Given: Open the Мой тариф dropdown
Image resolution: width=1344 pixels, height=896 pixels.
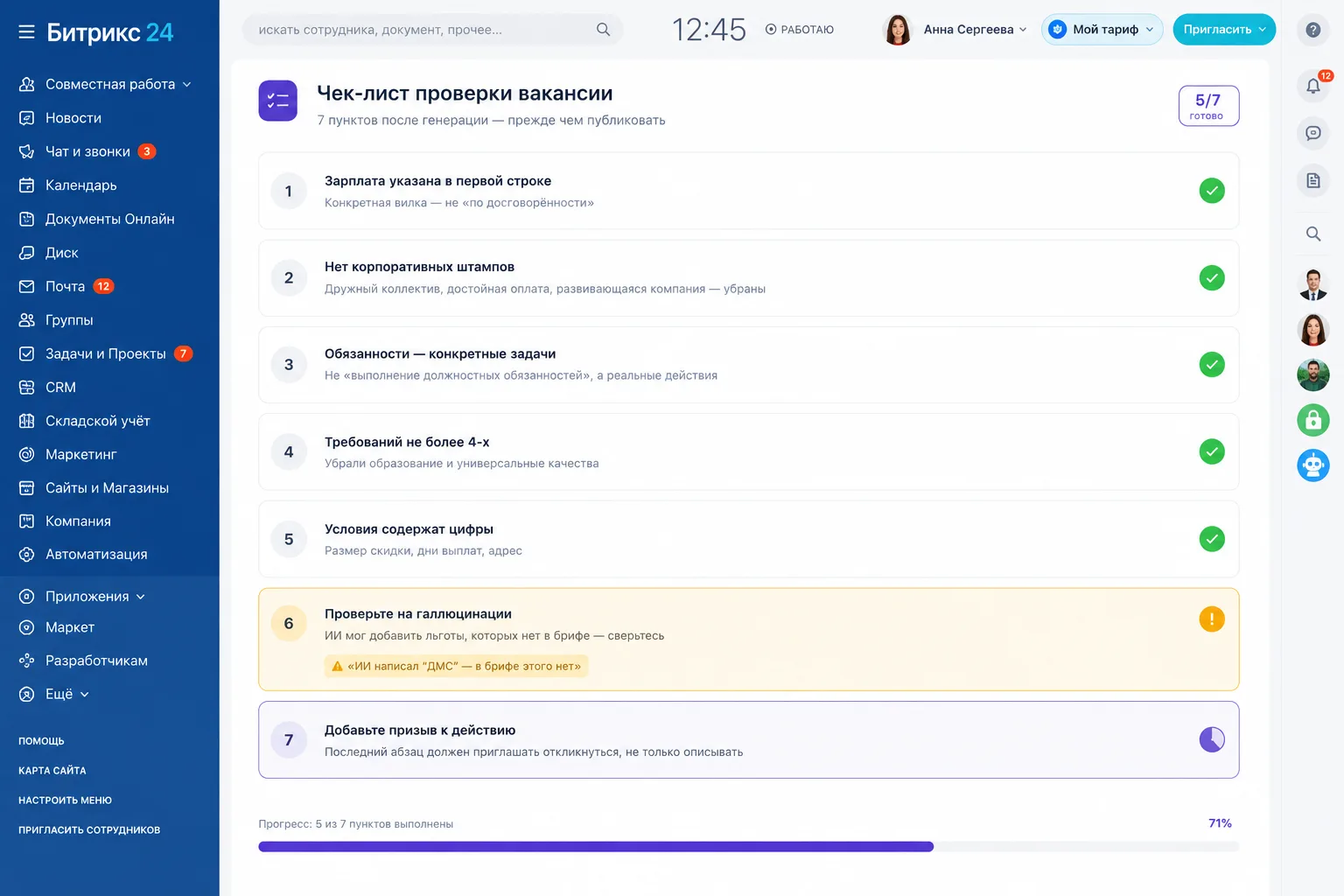Looking at the screenshot, I should tap(1102, 30).
